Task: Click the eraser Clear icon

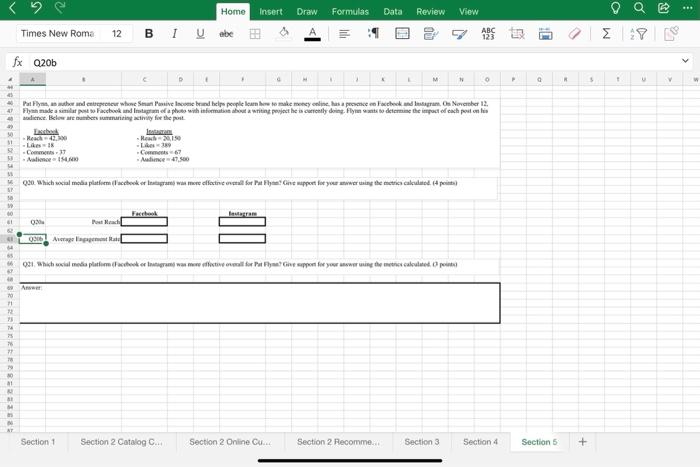Action: tap(575, 33)
